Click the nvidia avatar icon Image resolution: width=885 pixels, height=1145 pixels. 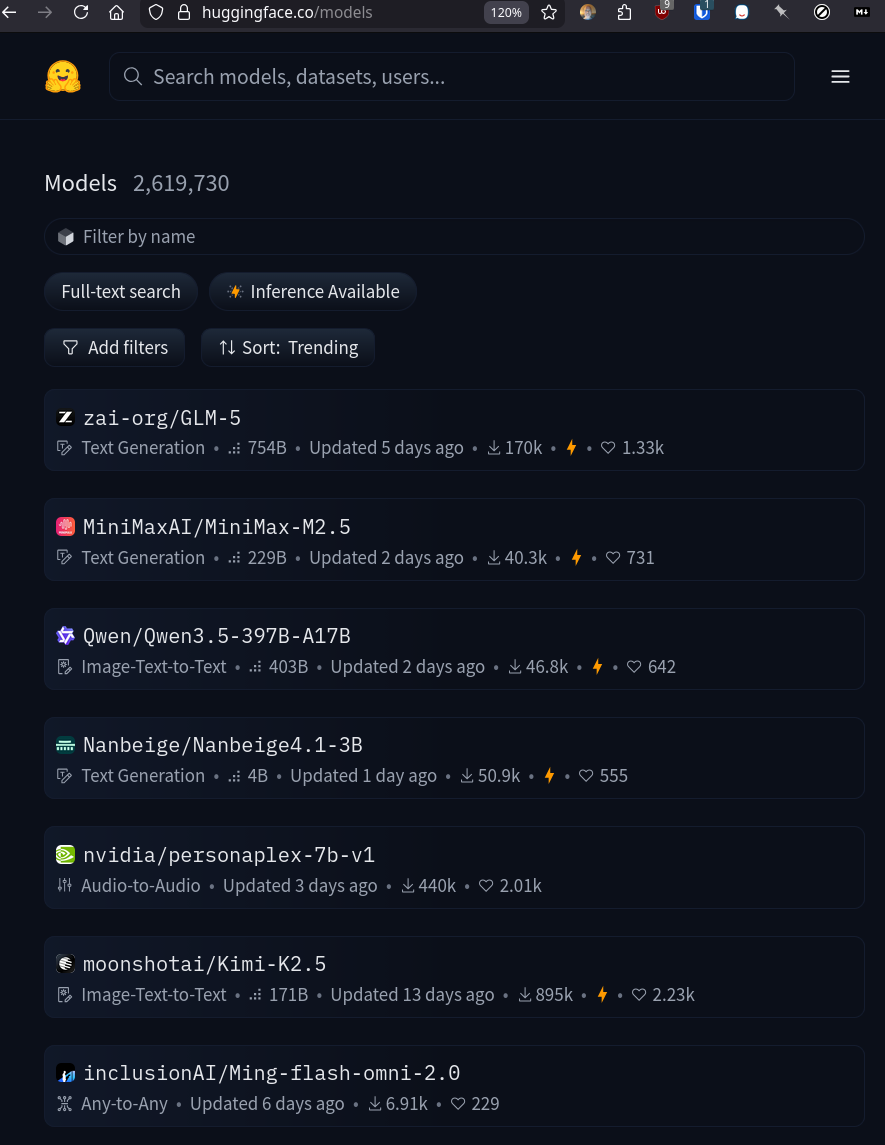[x=66, y=855]
